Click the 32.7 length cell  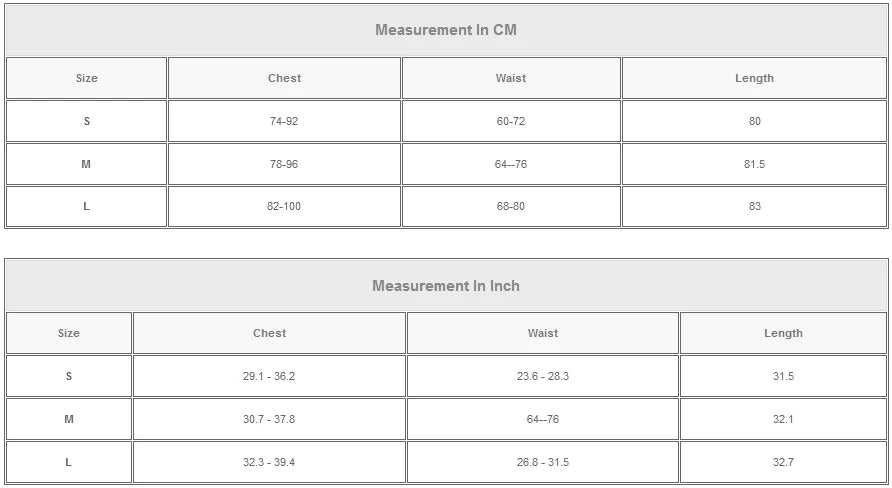[783, 462]
